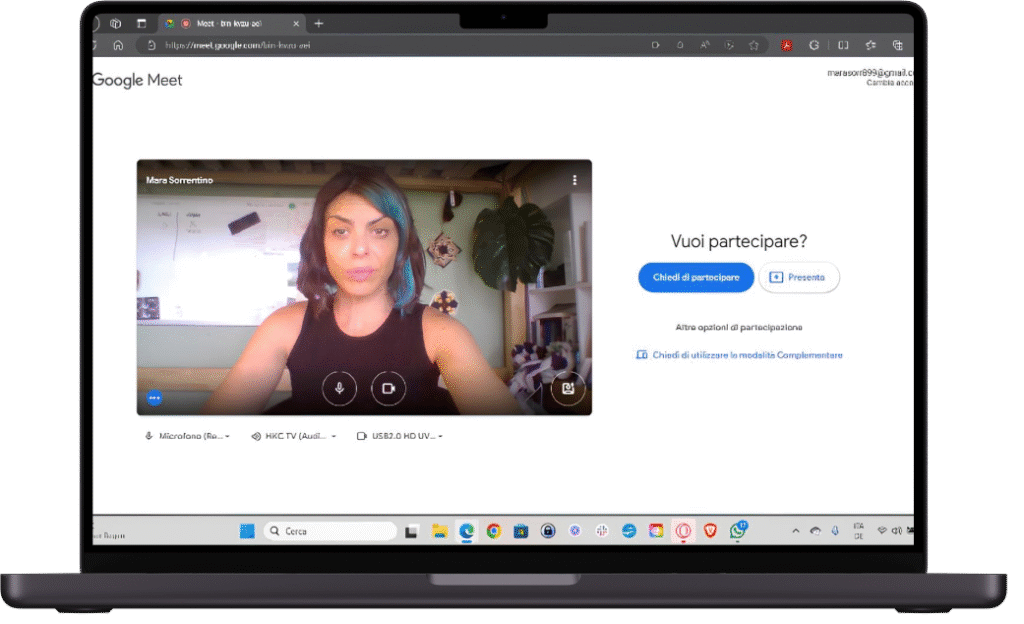Open Google Chrome from the taskbar

(493, 531)
